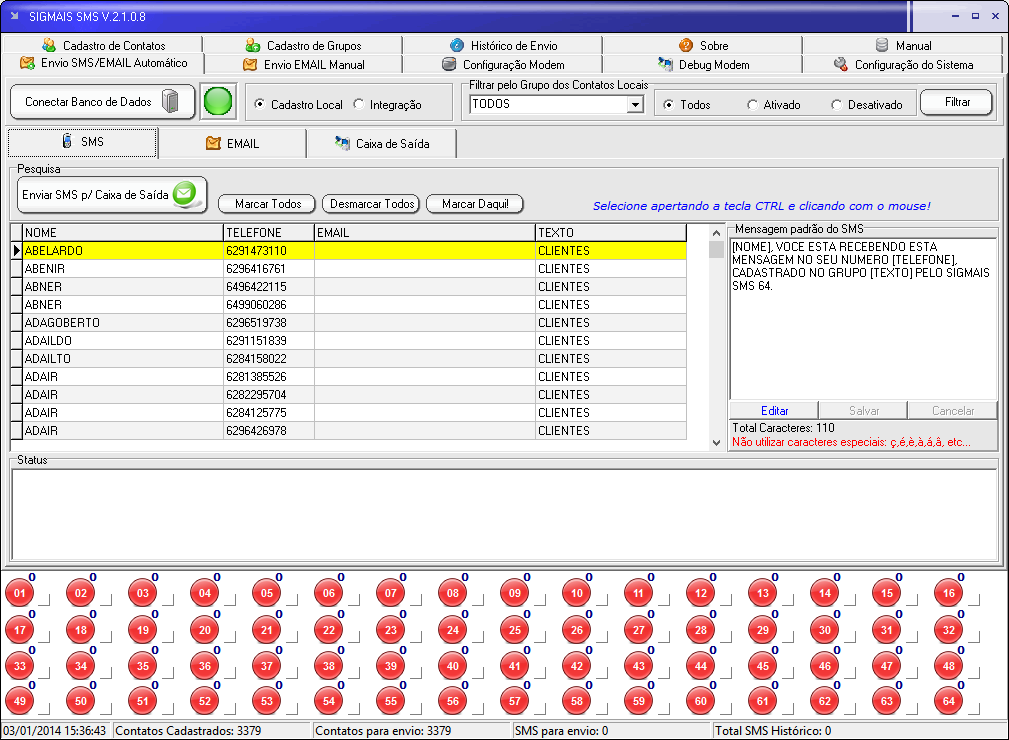This screenshot has height=740, width=1009.
Task: Open the contact group filter dropdown
Action: 635,104
